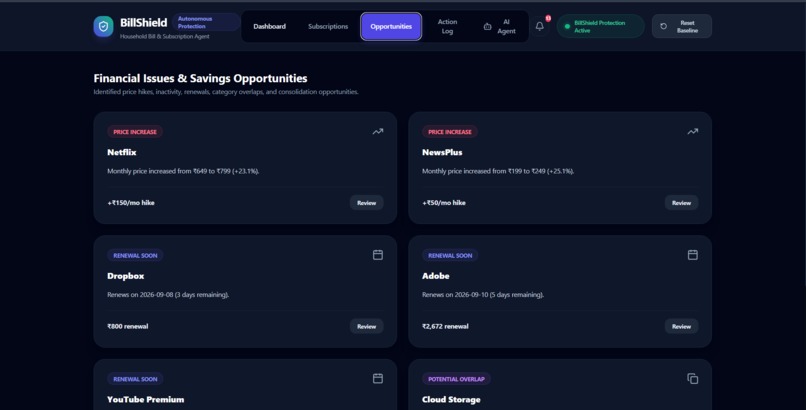Review the Dropbox renewal

pyautogui.click(x=367, y=326)
